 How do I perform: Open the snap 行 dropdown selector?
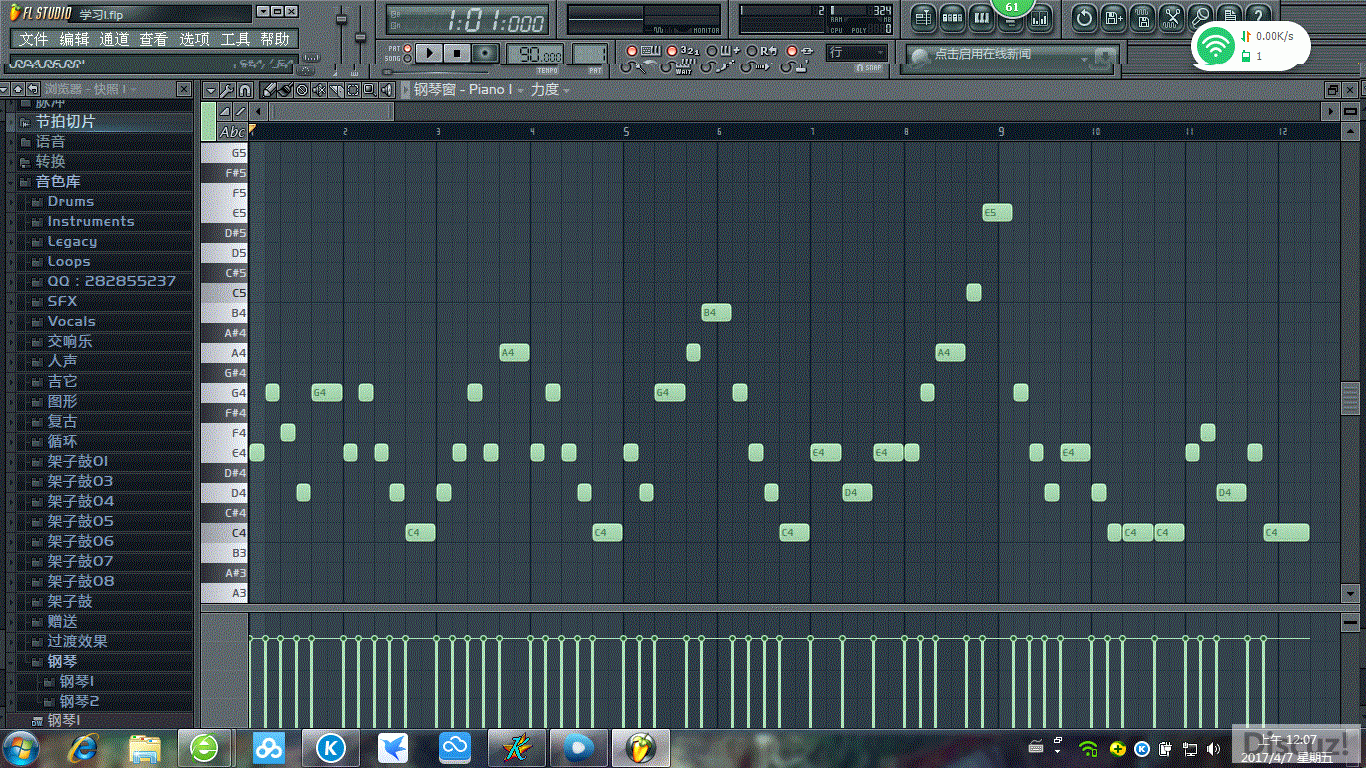tap(856, 53)
